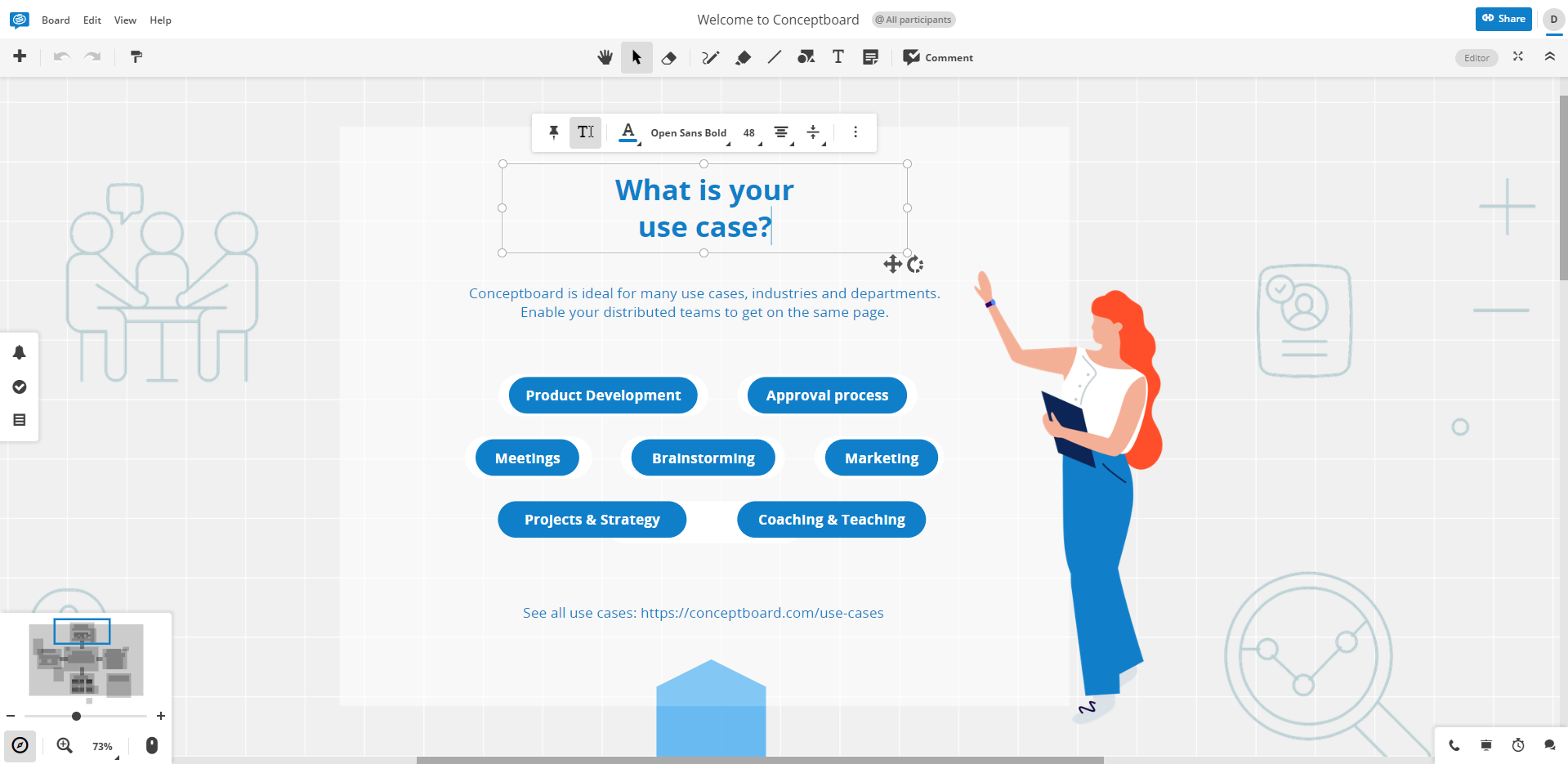1568x764 pixels.
Task: Click the minimap board overview thumbnail
Action: pos(86,659)
